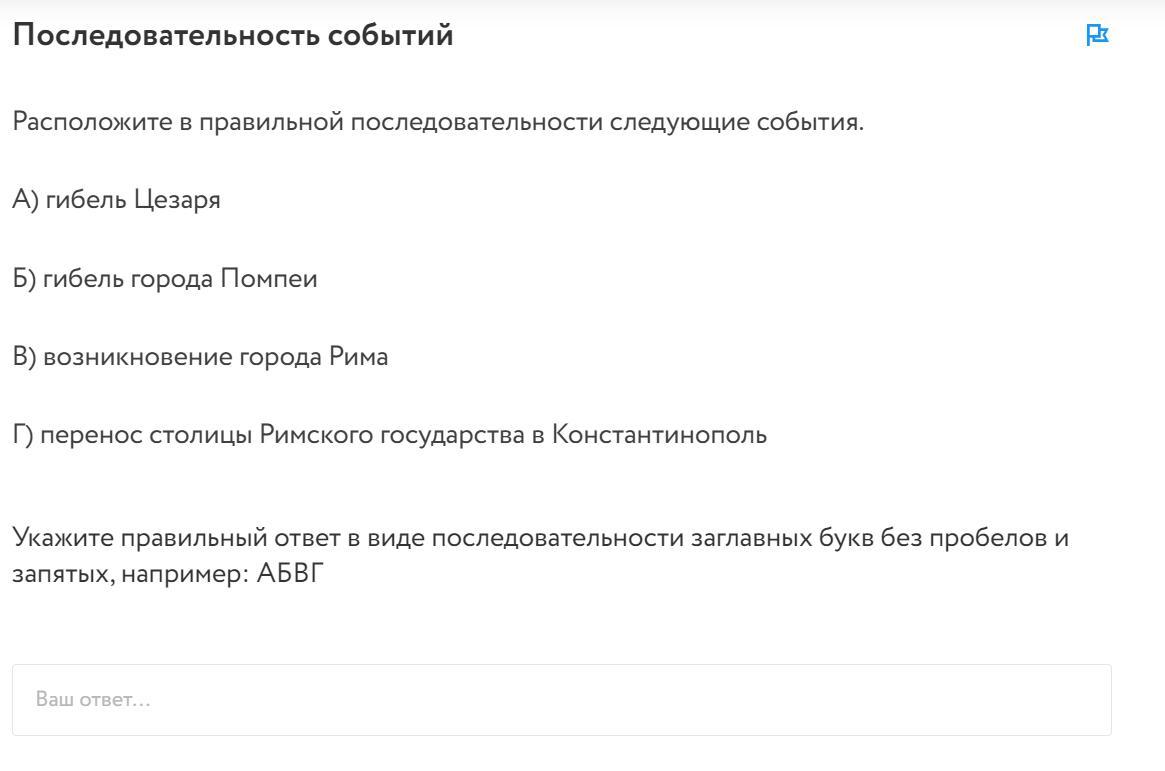Select option Г) перенос столицы text
Viewport: 1165px width, 771px height.
click(389, 435)
